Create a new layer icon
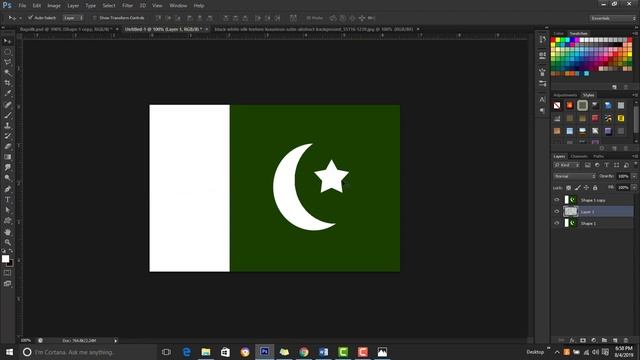This screenshot has width=640, height=360. coord(615,340)
